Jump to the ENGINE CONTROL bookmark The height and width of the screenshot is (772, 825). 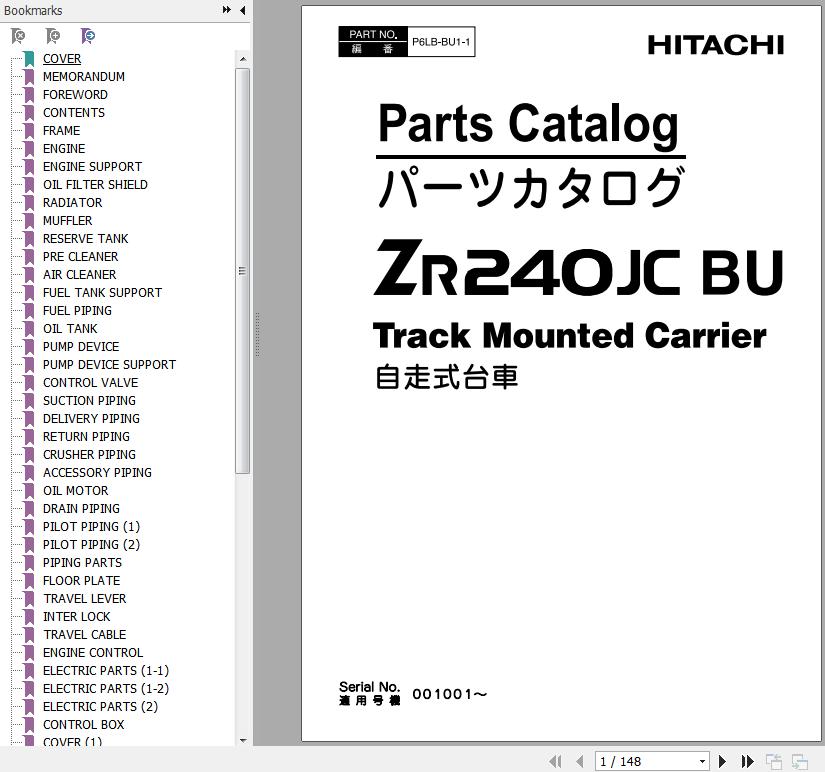click(93, 653)
